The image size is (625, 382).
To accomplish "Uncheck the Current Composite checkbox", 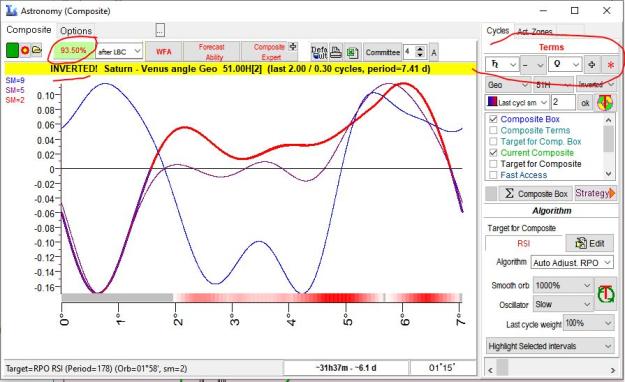I will pyautogui.click(x=493, y=152).
